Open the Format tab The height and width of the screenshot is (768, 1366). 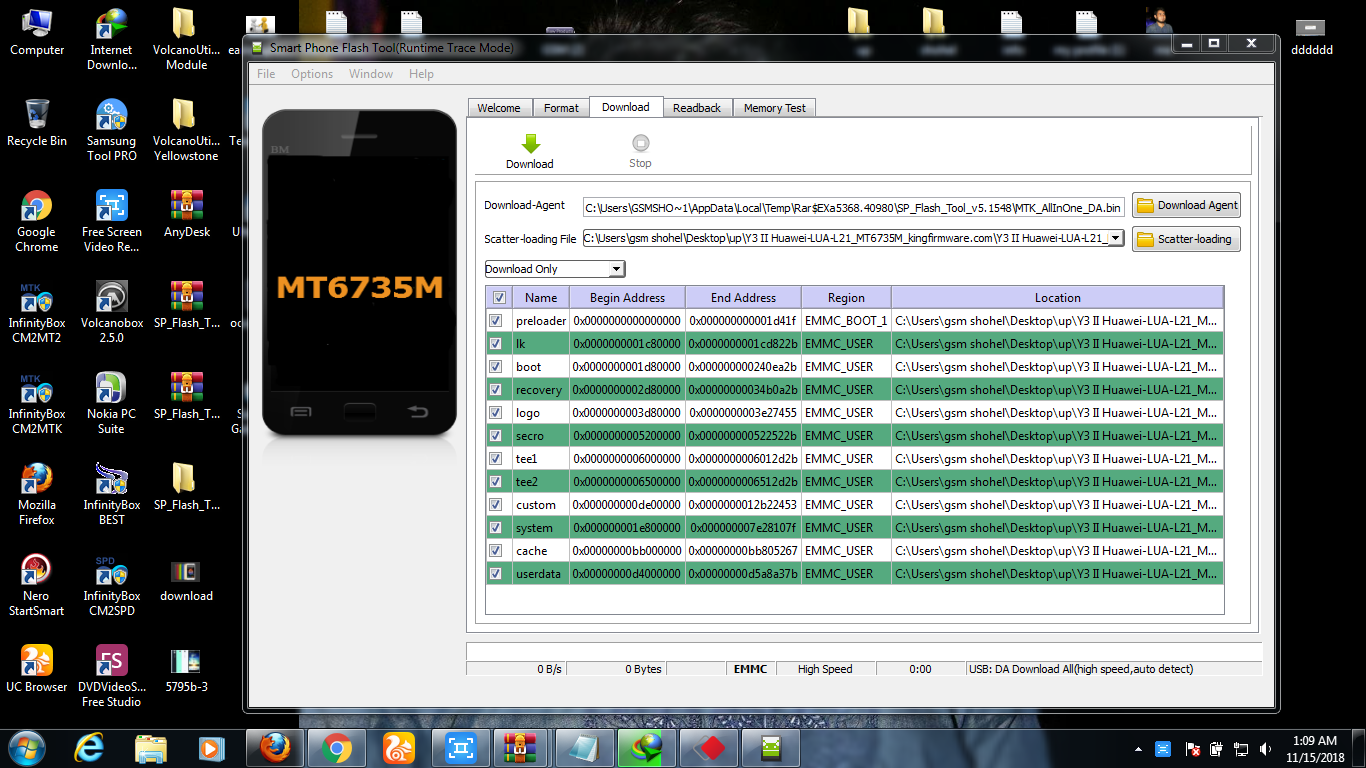point(561,108)
